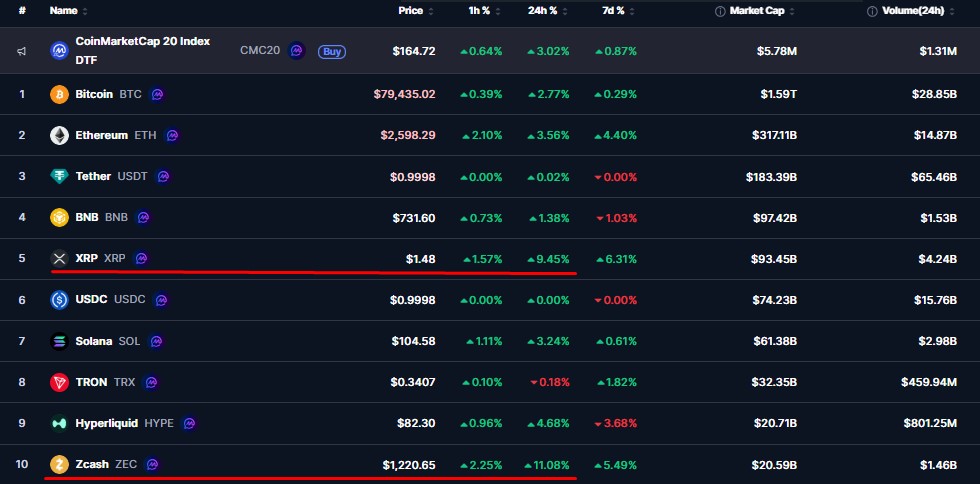Click the Zcash coin logo

coord(59,465)
